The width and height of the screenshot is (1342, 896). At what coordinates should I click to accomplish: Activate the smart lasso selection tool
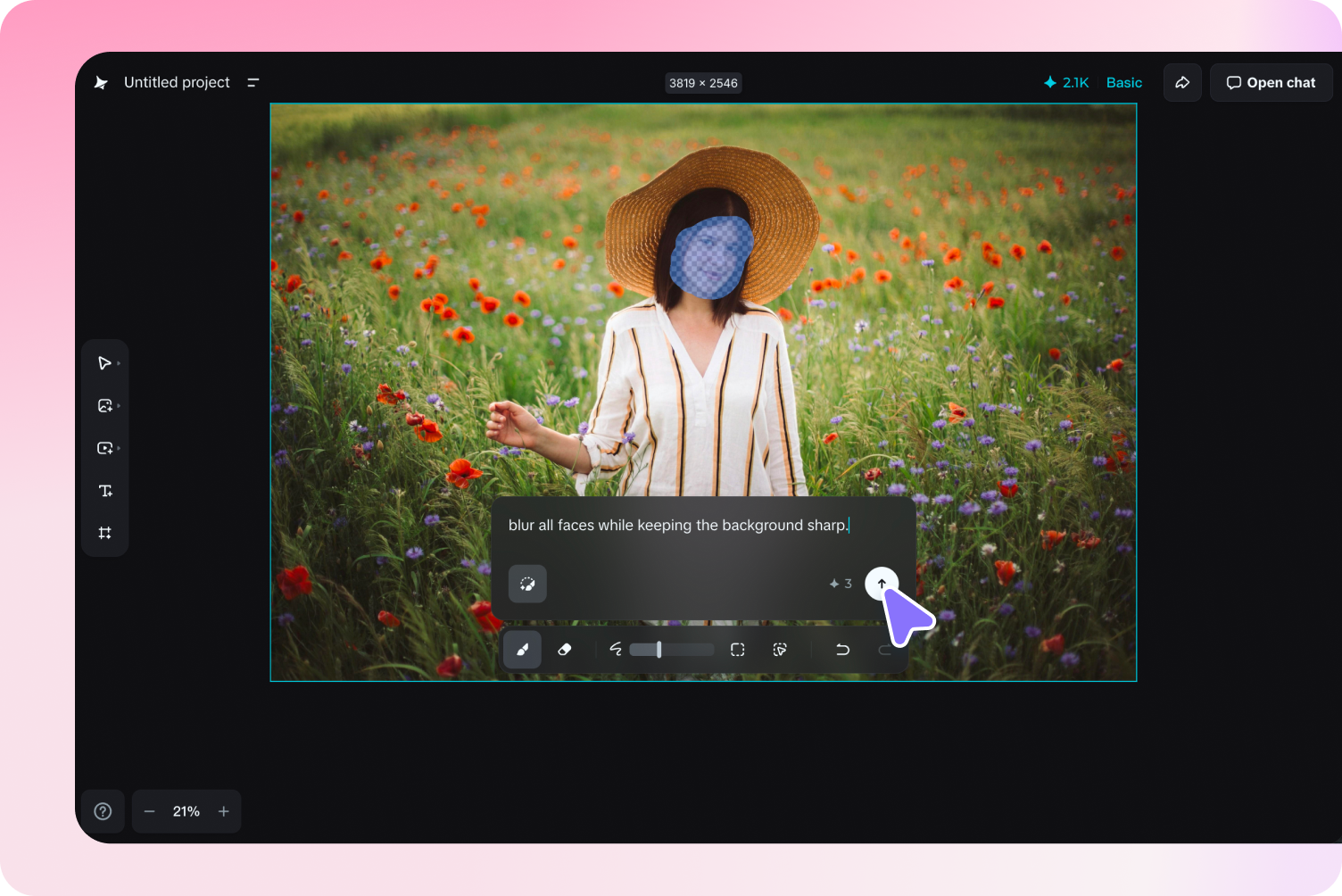coord(779,649)
